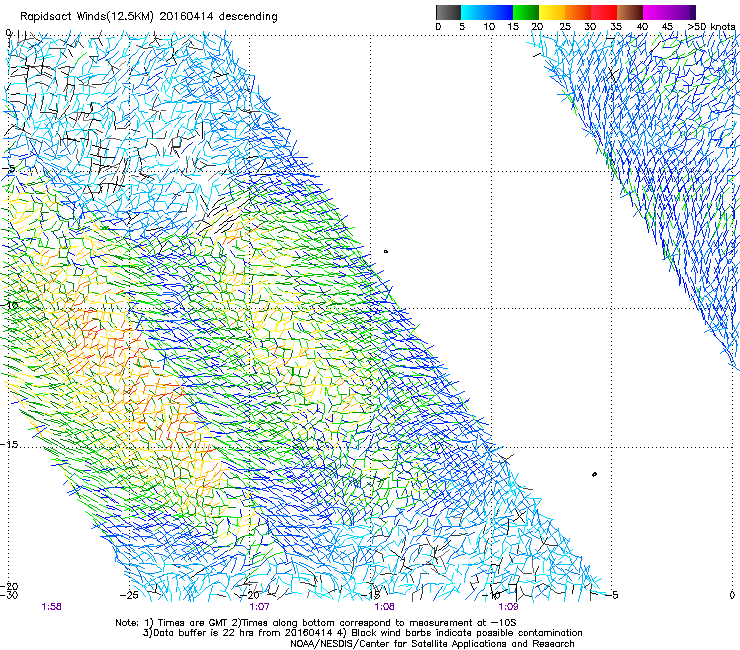The image size is (740, 650).
Task: Click the purple '1:07' time label
Action: 259,607
